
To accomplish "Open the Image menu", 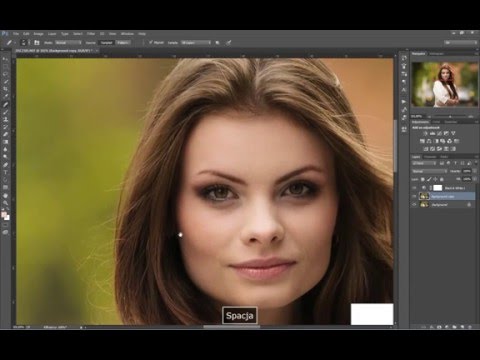I will (38, 34).
